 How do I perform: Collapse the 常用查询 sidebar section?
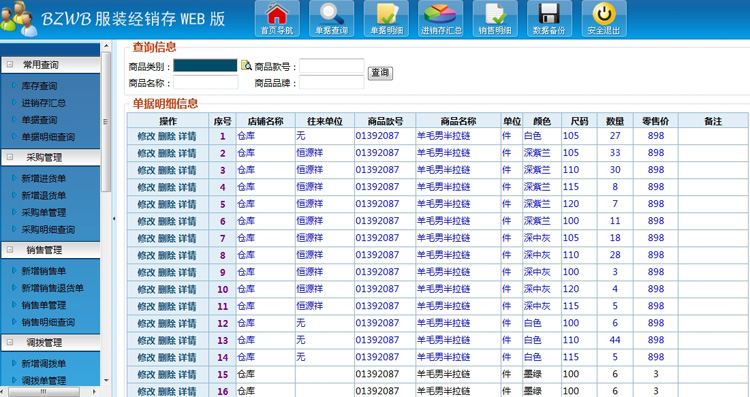(x=10, y=65)
